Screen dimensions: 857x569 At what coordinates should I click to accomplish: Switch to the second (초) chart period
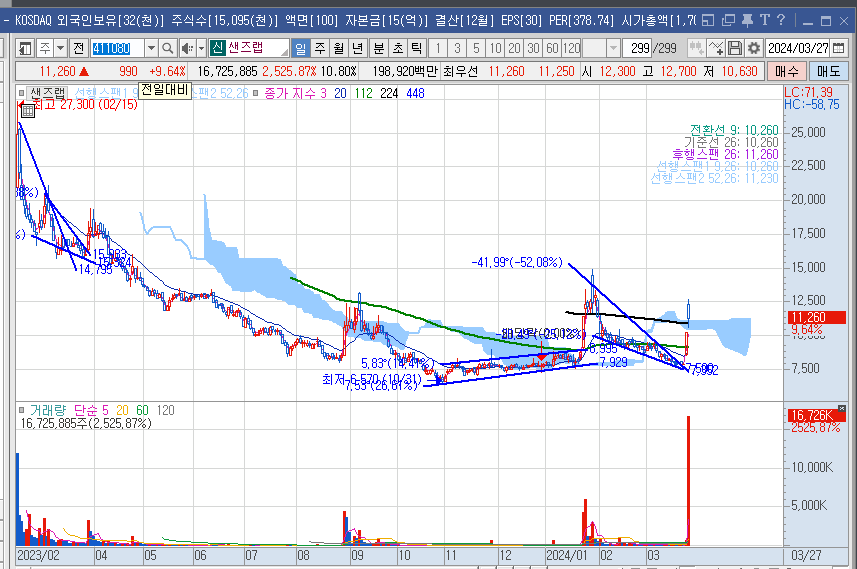(397, 49)
